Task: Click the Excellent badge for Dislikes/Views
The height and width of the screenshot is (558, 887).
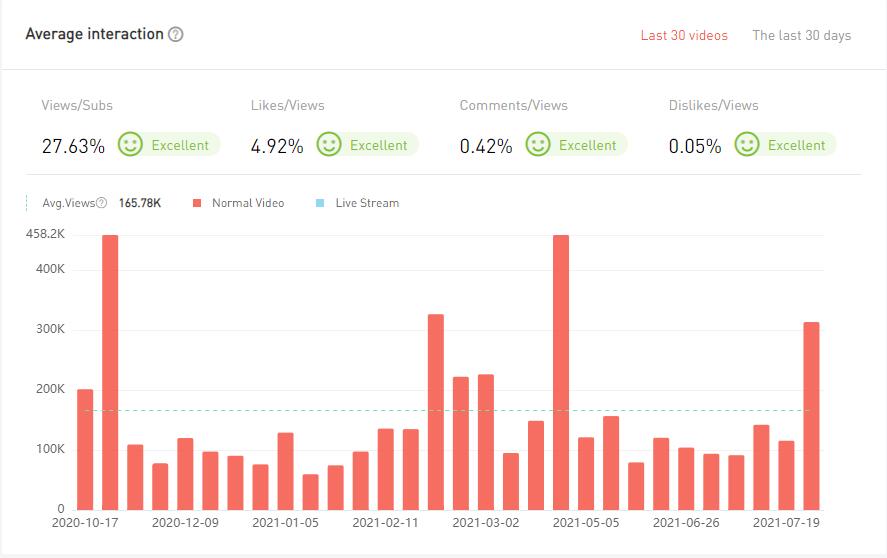Action: point(796,145)
